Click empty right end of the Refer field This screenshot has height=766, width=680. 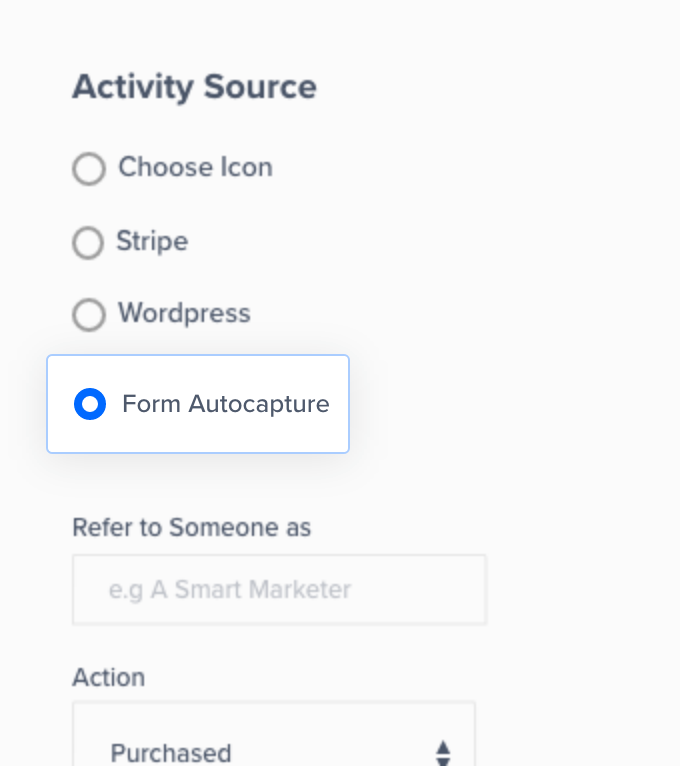(x=450, y=590)
